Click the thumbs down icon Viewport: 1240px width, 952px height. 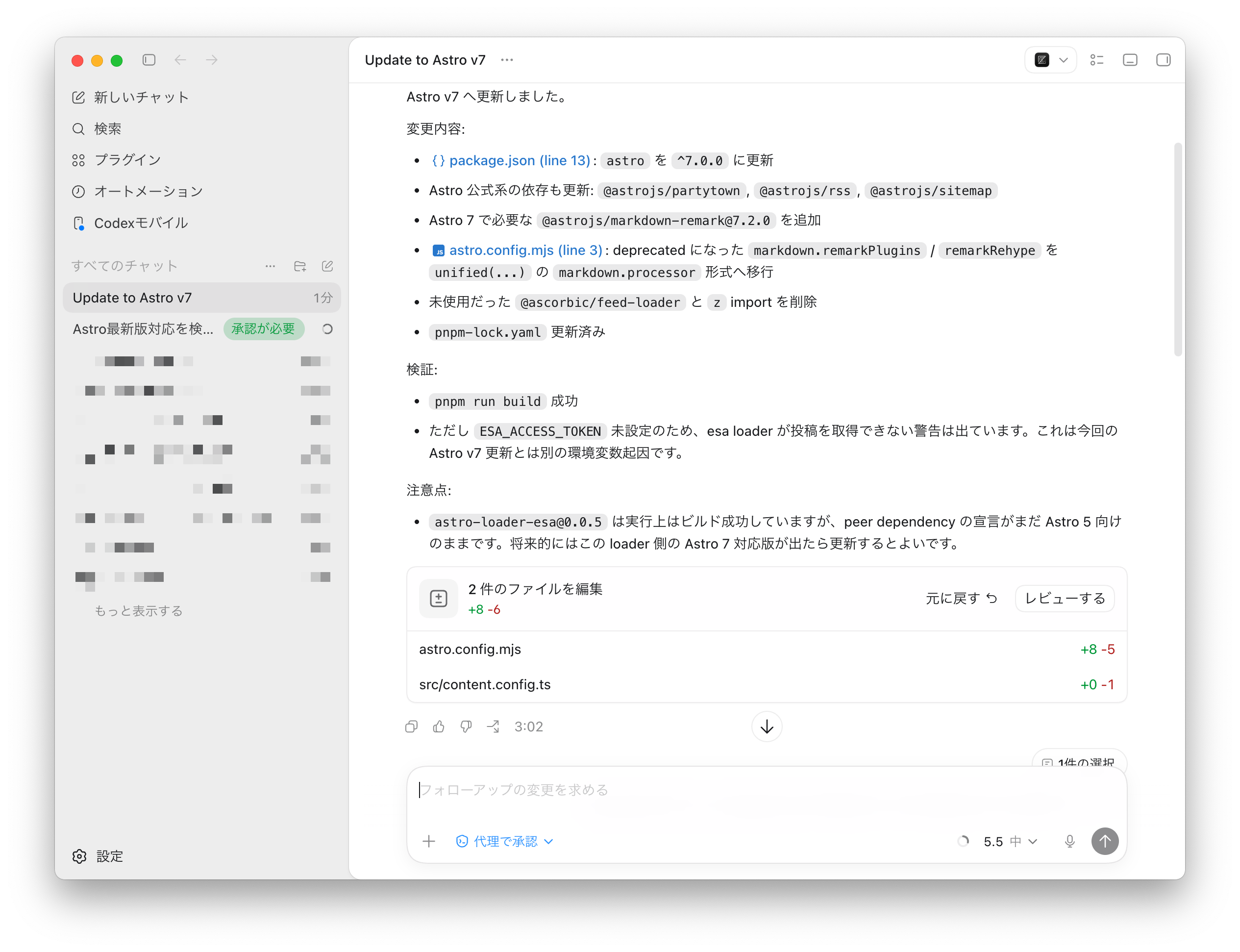466,727
